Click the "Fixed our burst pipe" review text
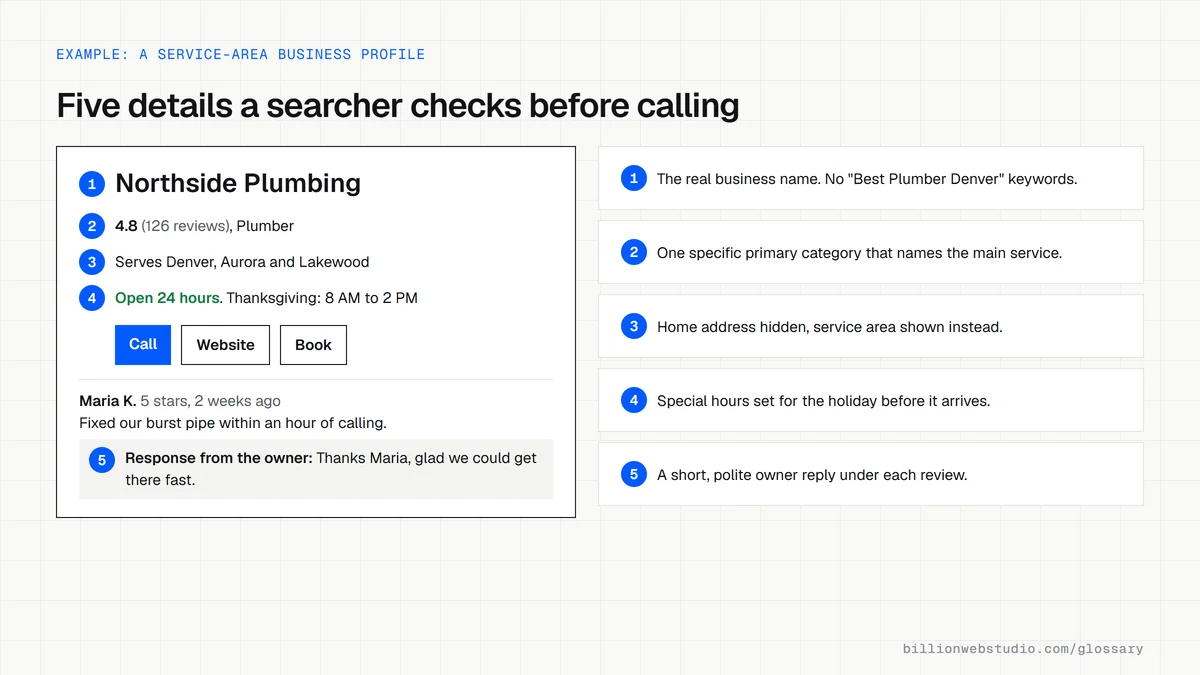Image resolution: width=1200 pixels, height=675 pixels. [233, 423]
